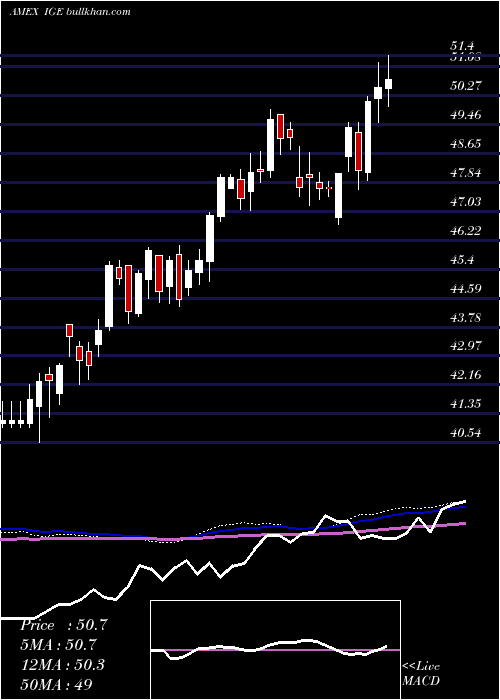Select the 41.35 price axis label
This screenshot has height=700, width=500.
click(x=466, y=404)
